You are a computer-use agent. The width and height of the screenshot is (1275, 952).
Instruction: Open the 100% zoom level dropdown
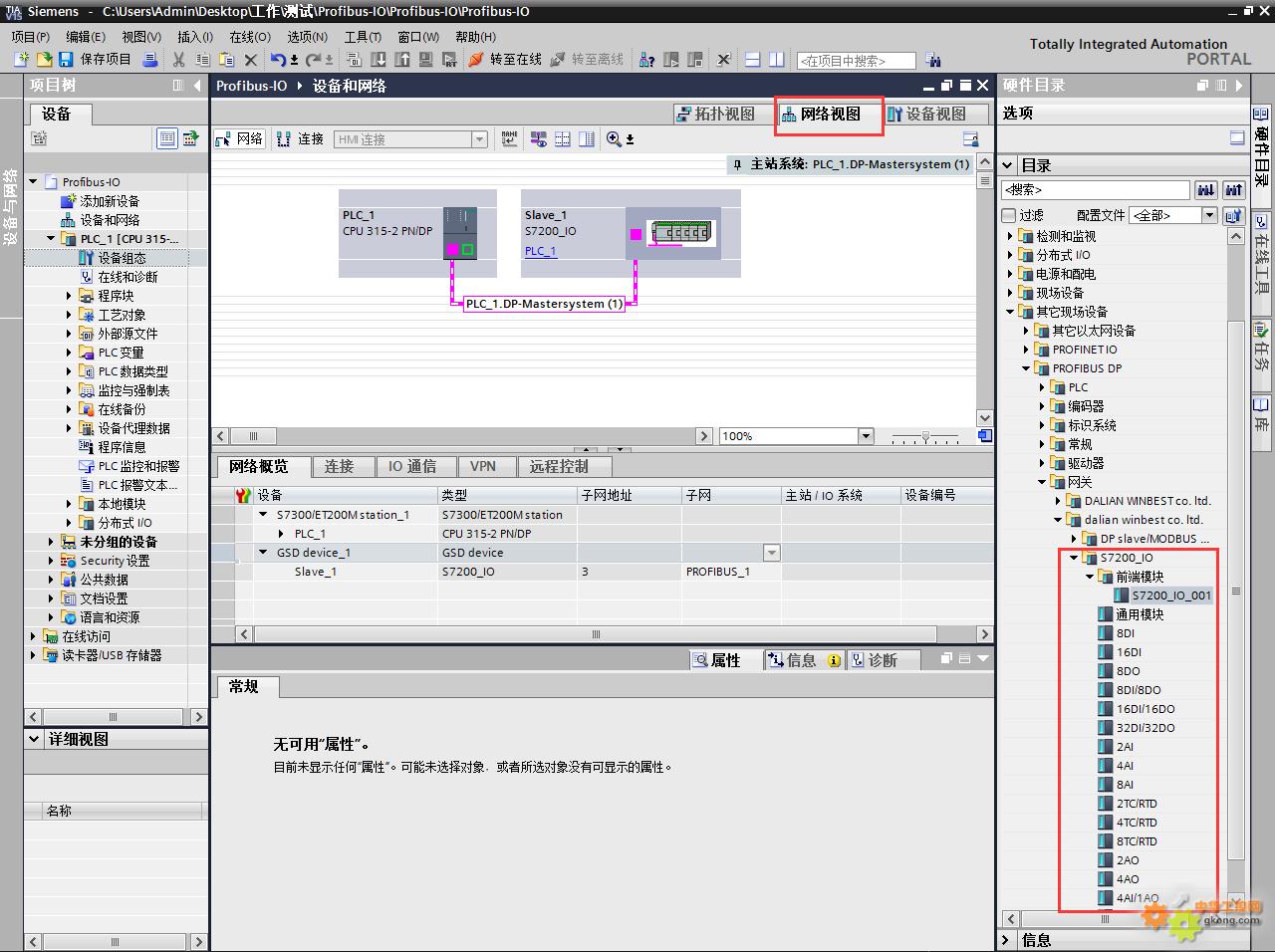point(865,436)
